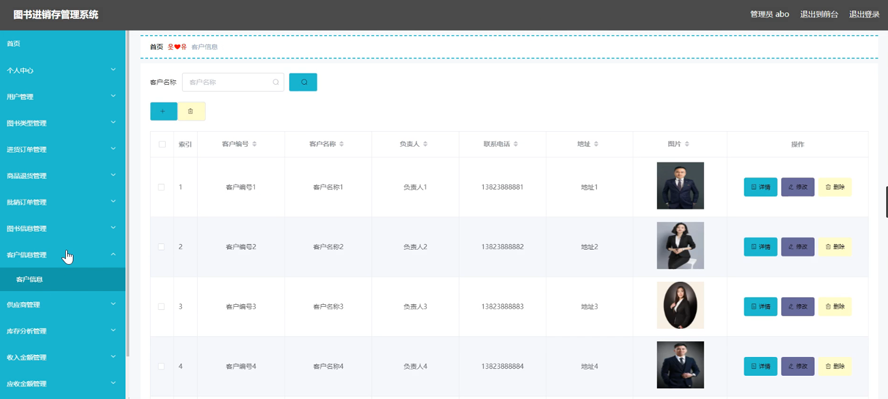Focus the 客户名称 search input field
The width and height of the screenshot is (888, 399).
(x=233, y=82)
